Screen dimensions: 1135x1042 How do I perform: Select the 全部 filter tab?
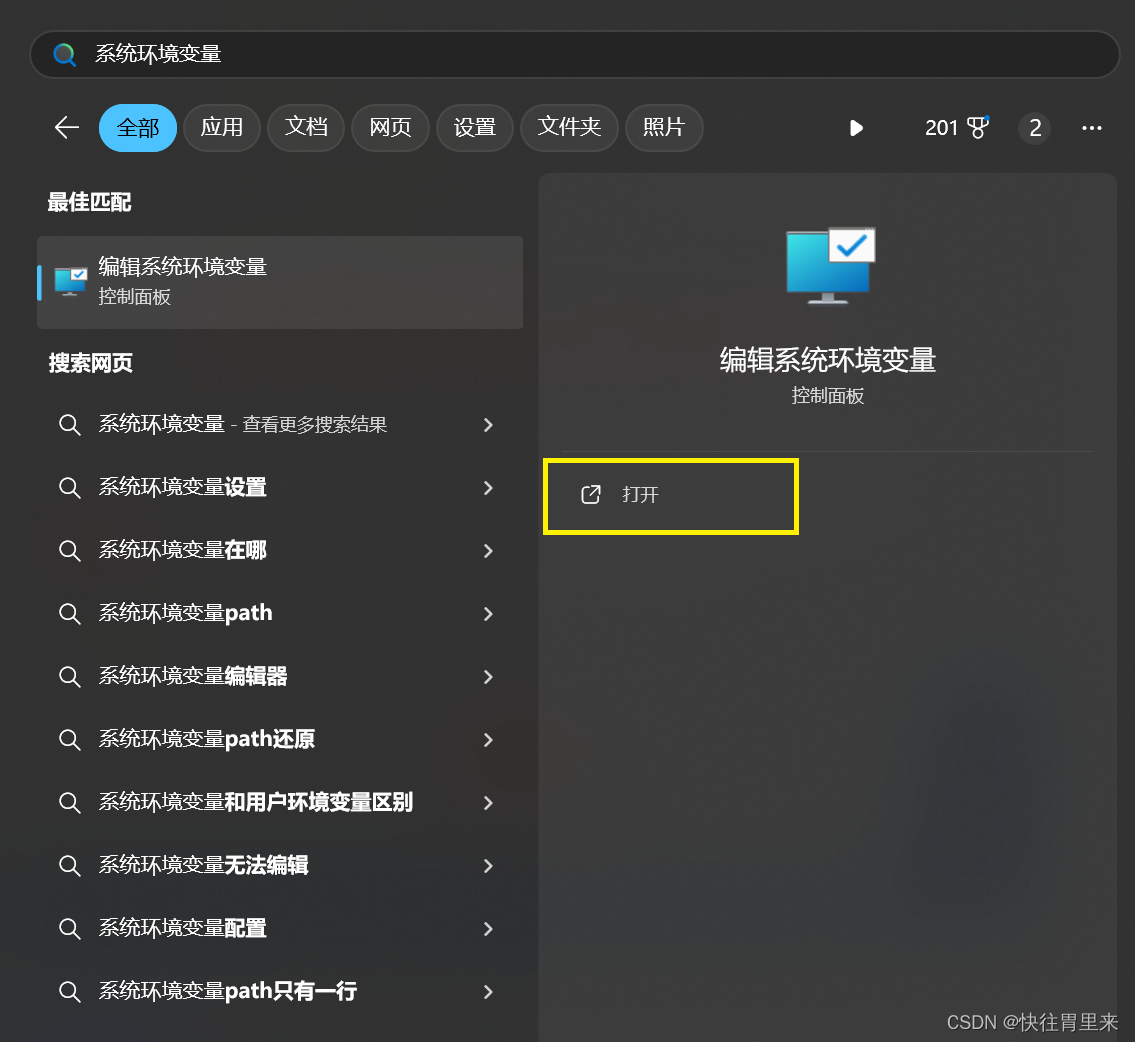[138, 128]
